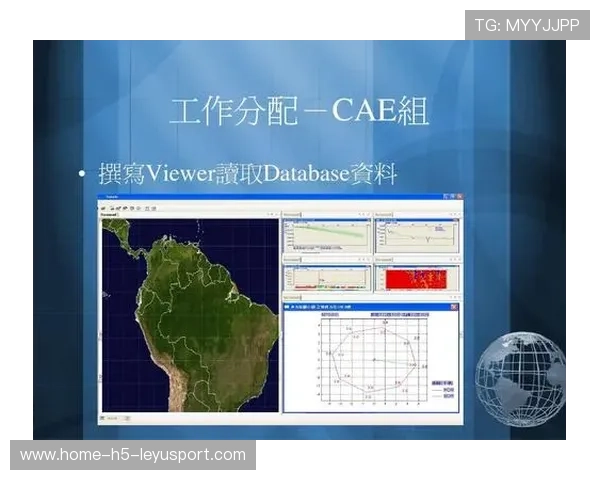Click the bullet text 撰寫Viewer讀取Database資料
This screenshot has height=480, width=600.
(x=248, y=174)
